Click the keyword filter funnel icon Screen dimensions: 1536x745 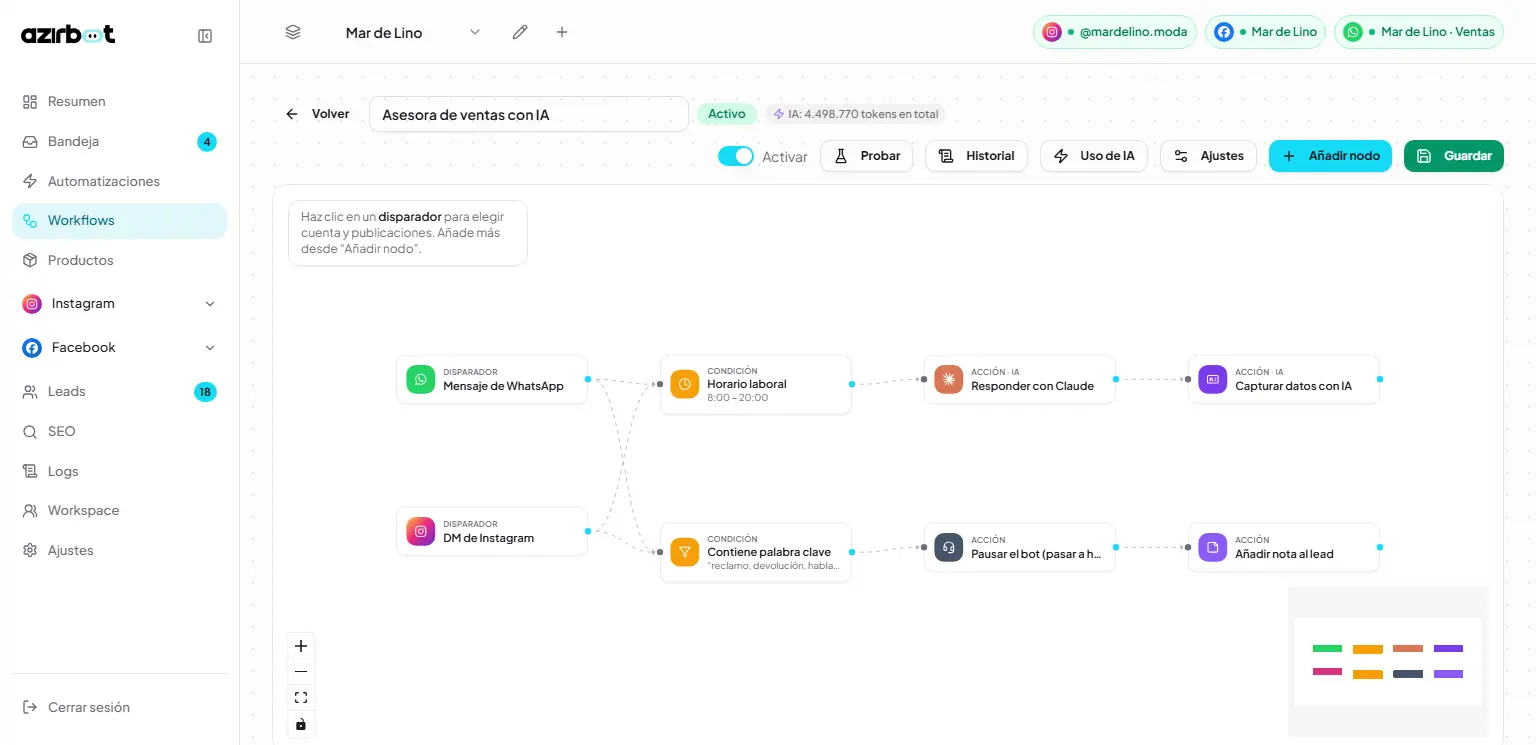(685, 552)
